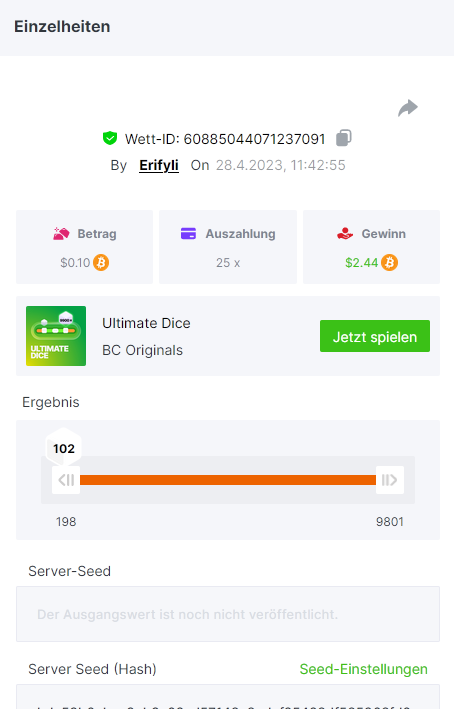
Task: Click the red Gewinn hand icon
Action: click(x=345, y=234)
